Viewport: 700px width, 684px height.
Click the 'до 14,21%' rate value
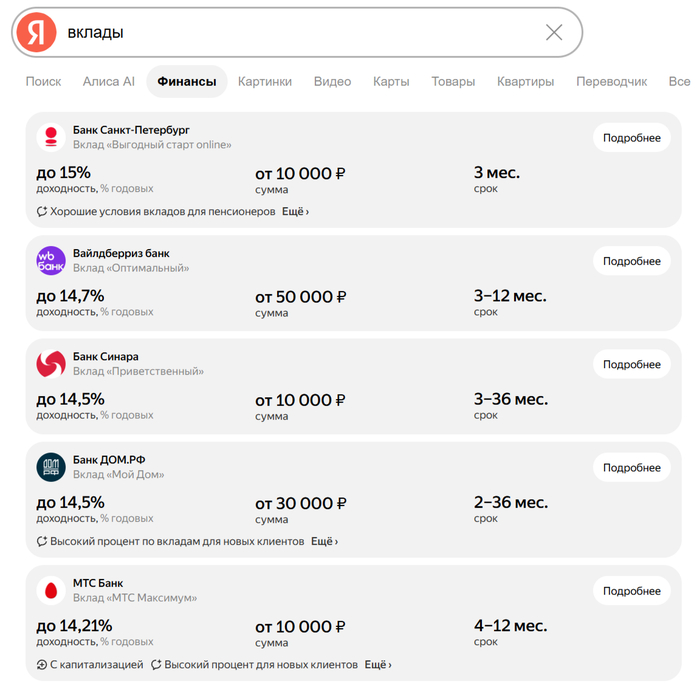(74, 626)
